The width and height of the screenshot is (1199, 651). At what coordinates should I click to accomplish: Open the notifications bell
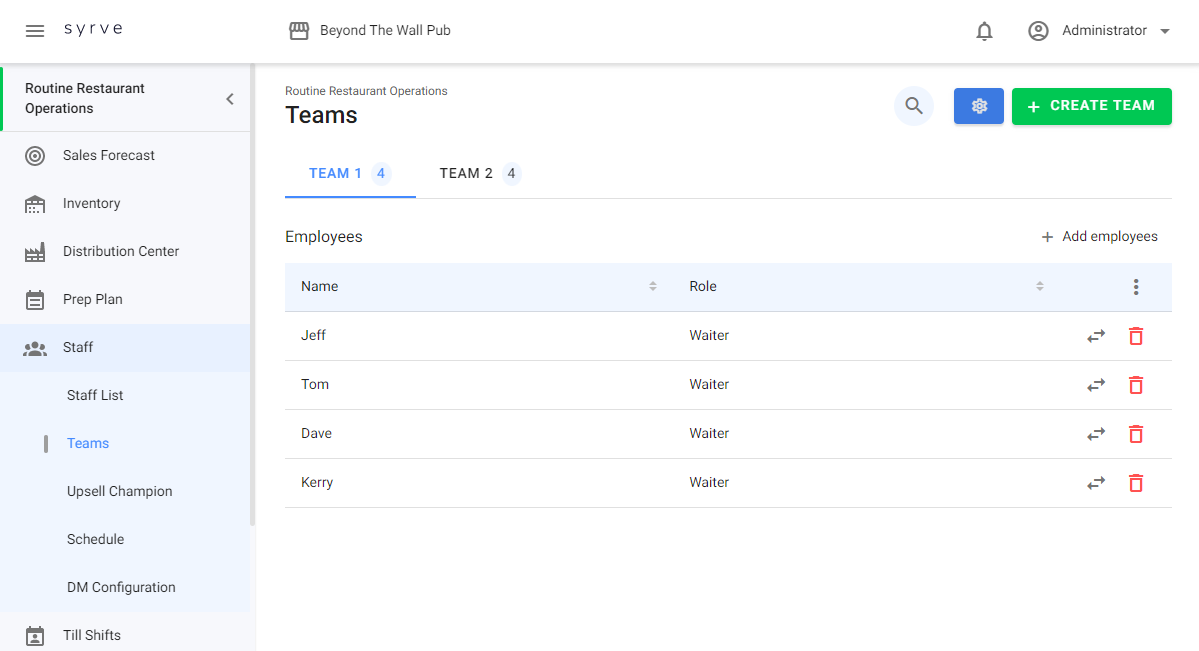984,31
